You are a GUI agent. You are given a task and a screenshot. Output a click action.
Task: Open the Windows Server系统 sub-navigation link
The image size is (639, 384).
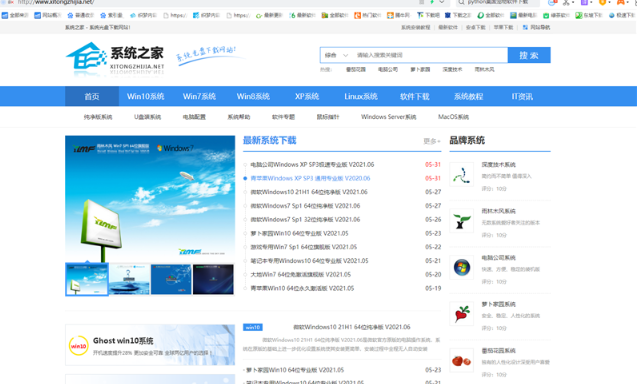tap(388, 117)
